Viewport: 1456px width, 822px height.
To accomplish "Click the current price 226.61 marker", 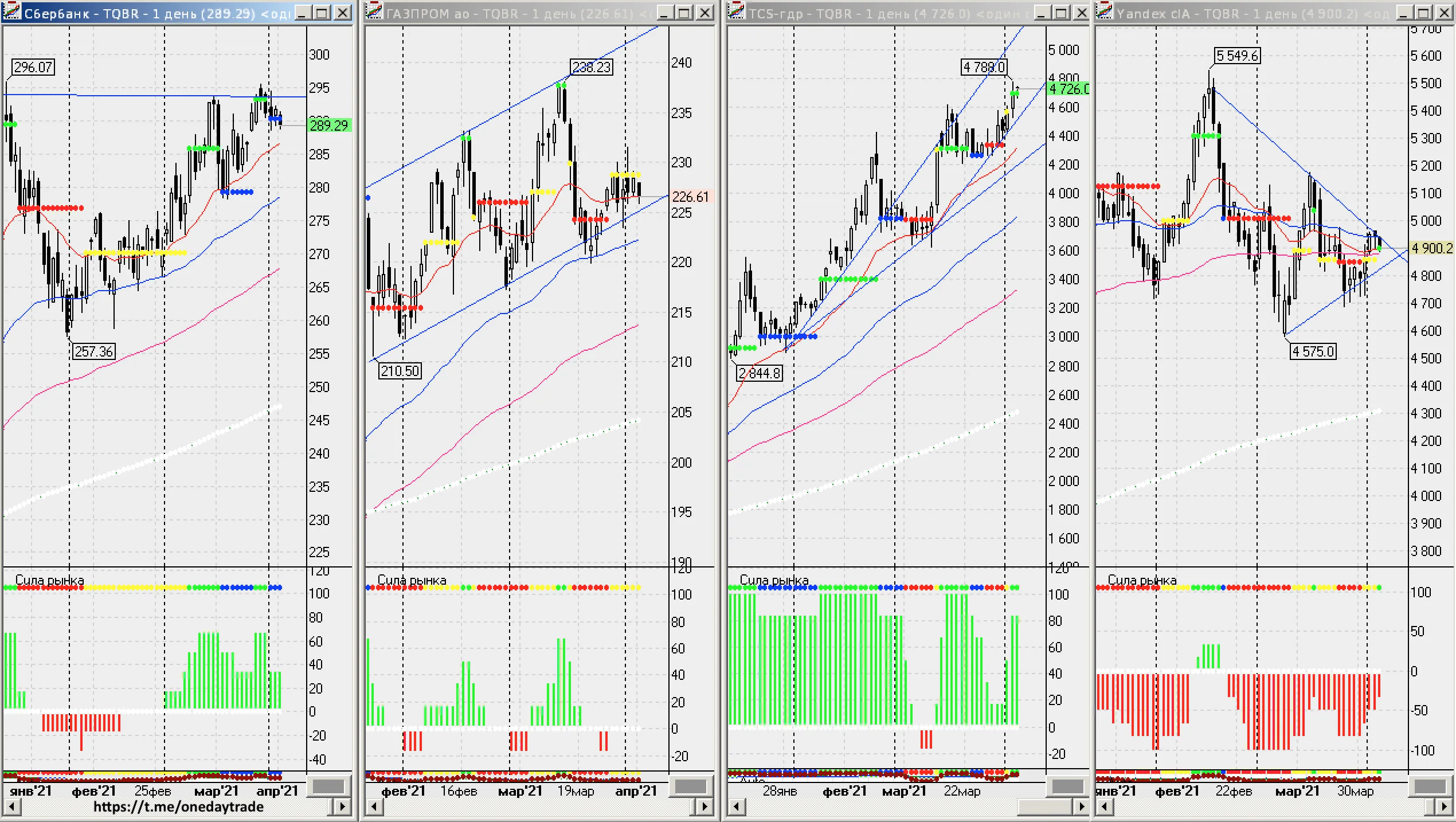I will pos(691,197).
